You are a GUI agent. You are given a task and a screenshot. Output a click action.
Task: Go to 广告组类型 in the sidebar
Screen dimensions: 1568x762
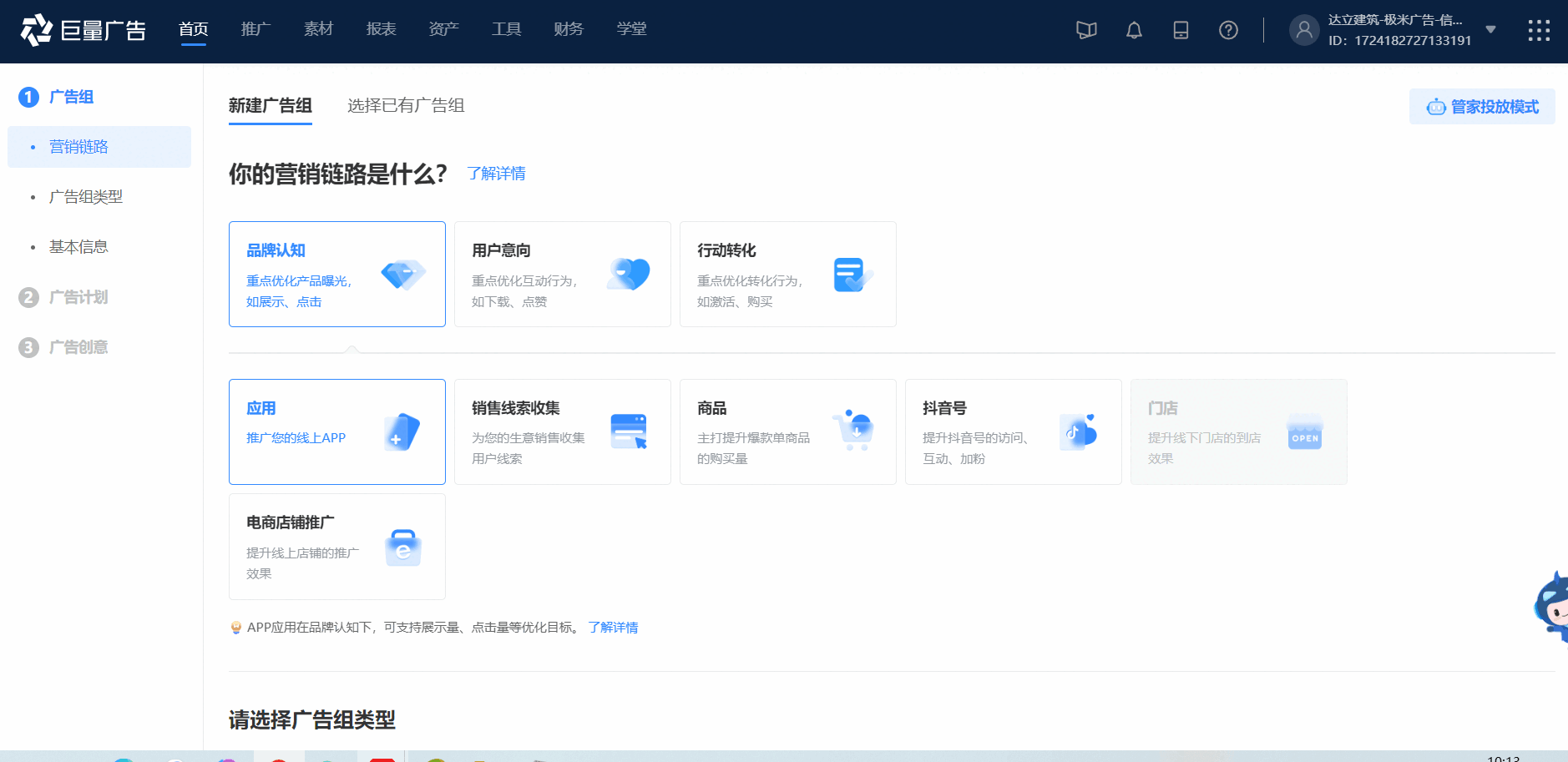(x=86, y=197)
